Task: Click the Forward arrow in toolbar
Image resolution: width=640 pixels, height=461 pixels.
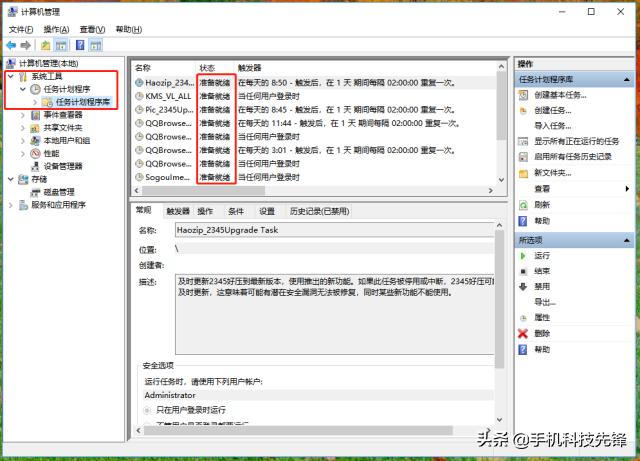Action: 25,45
